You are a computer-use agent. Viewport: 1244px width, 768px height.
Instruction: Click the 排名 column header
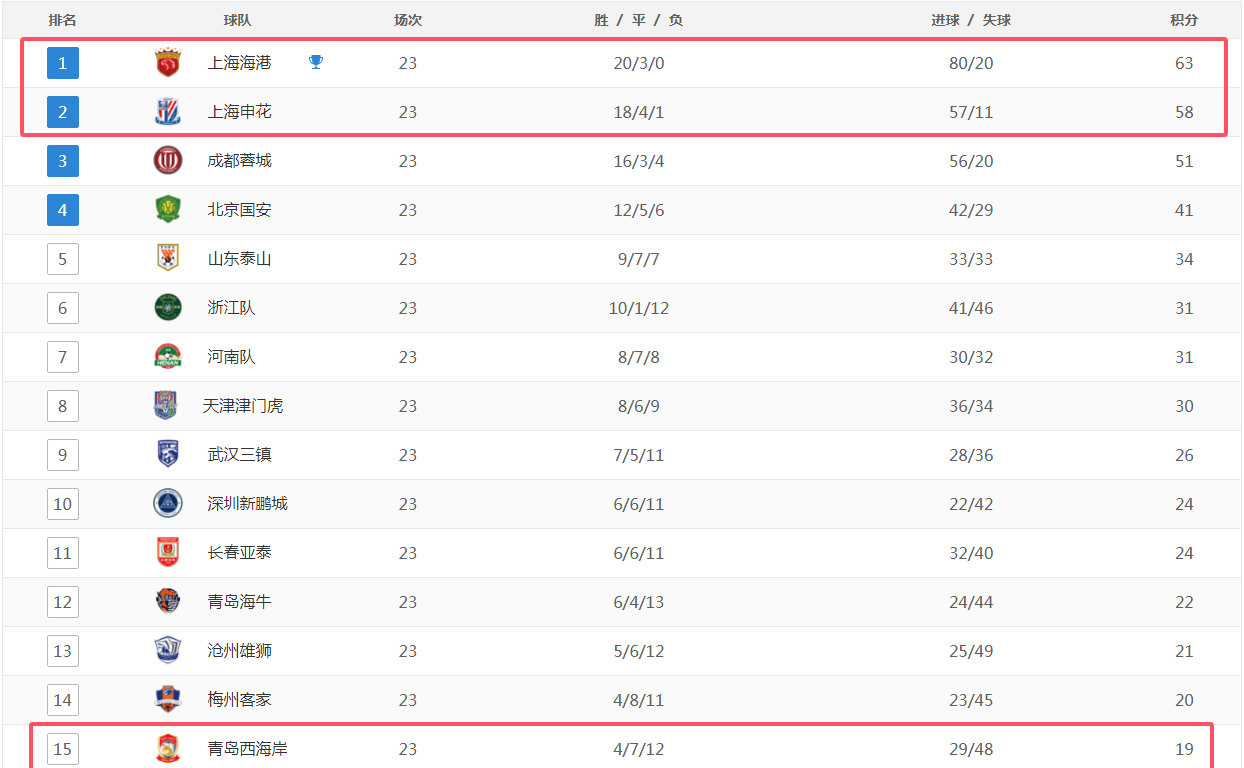pyautogui.click(x=63, y=20)
